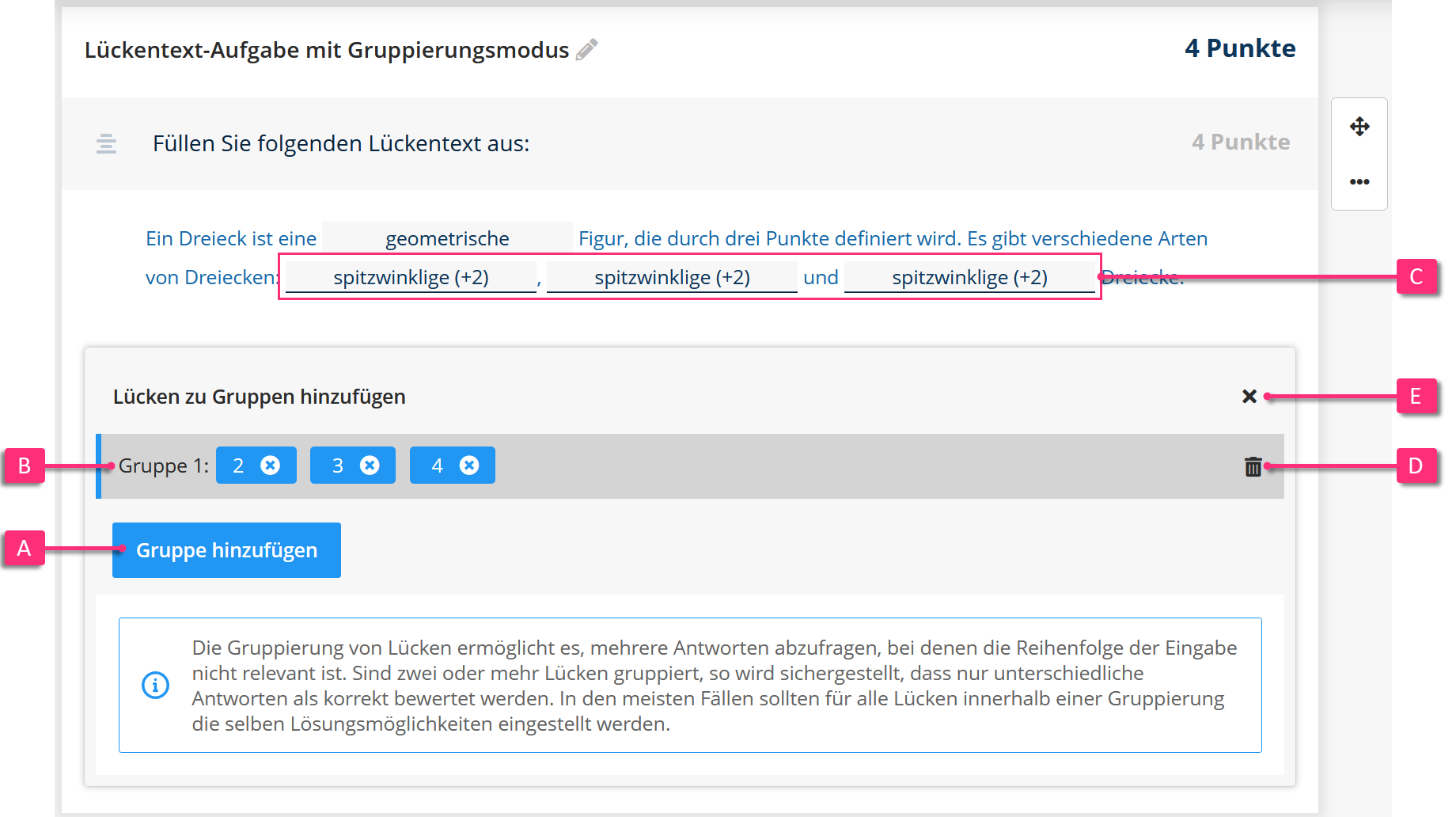Click the 'Lücken zu Gruppen hinzufügen' heading

click(259, 397)
